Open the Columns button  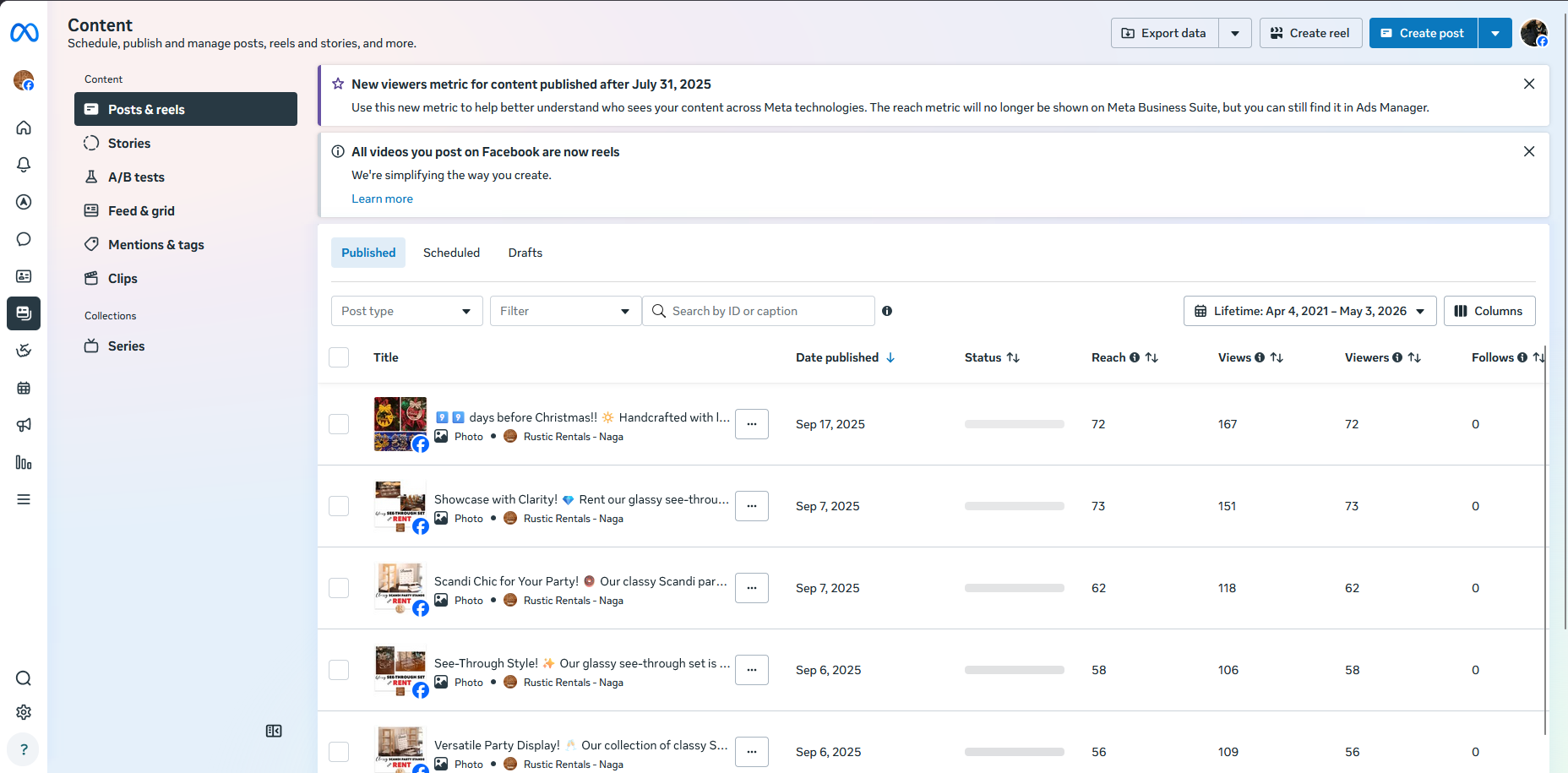1489,311
